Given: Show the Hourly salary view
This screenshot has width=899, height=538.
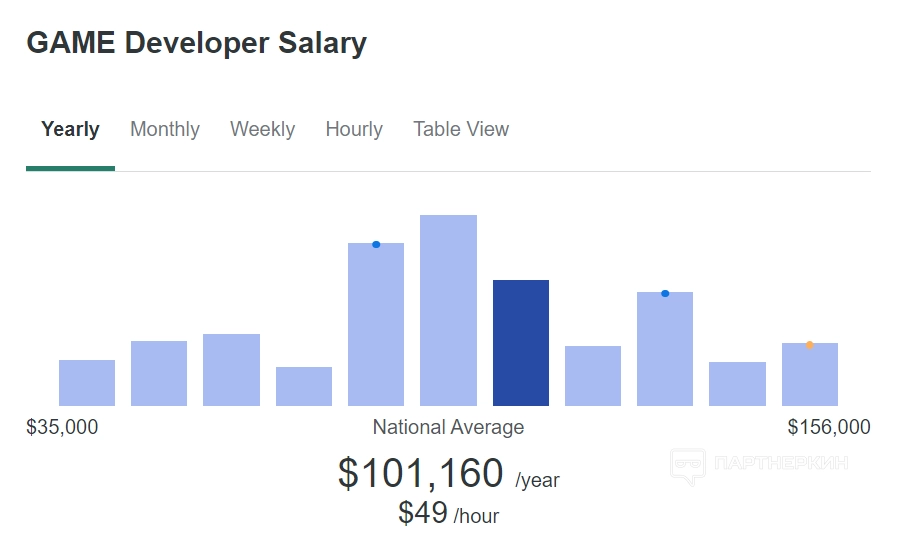Looking at the screenshot, I should tap(354, 129).
